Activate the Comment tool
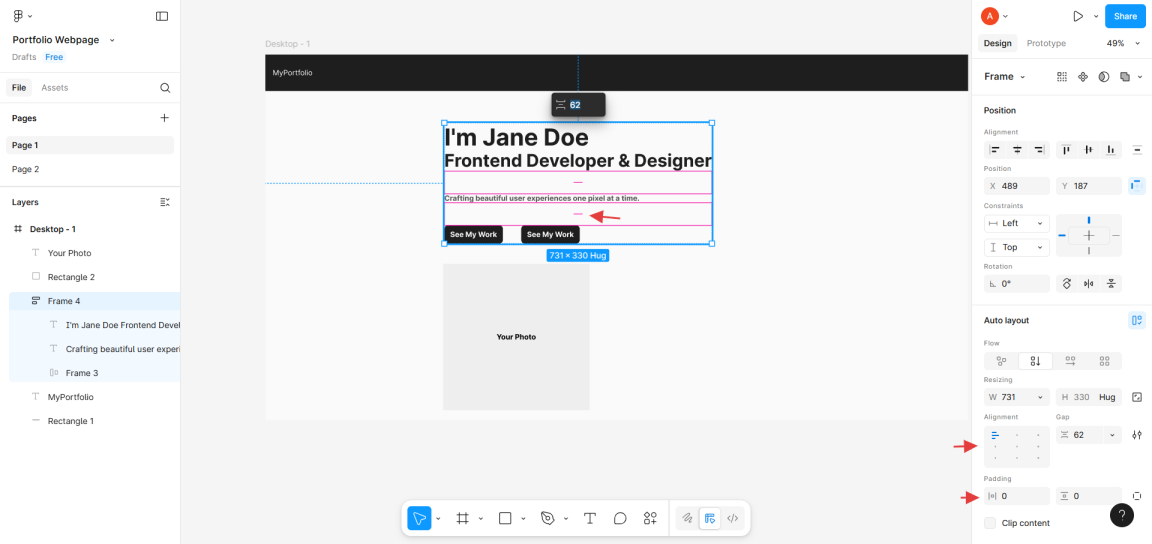Image resolution: width=1152 pixels, height=544 pixels. click(620, 518)
